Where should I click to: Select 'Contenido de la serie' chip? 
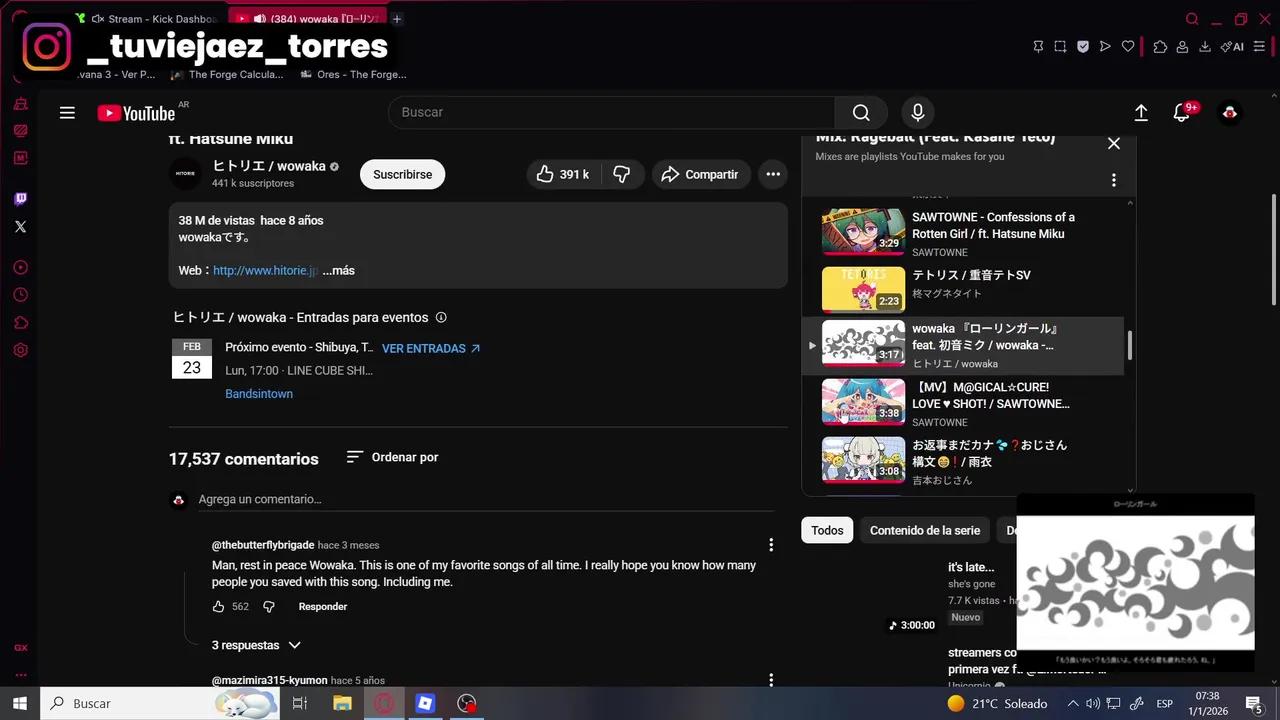pos(924,530)
